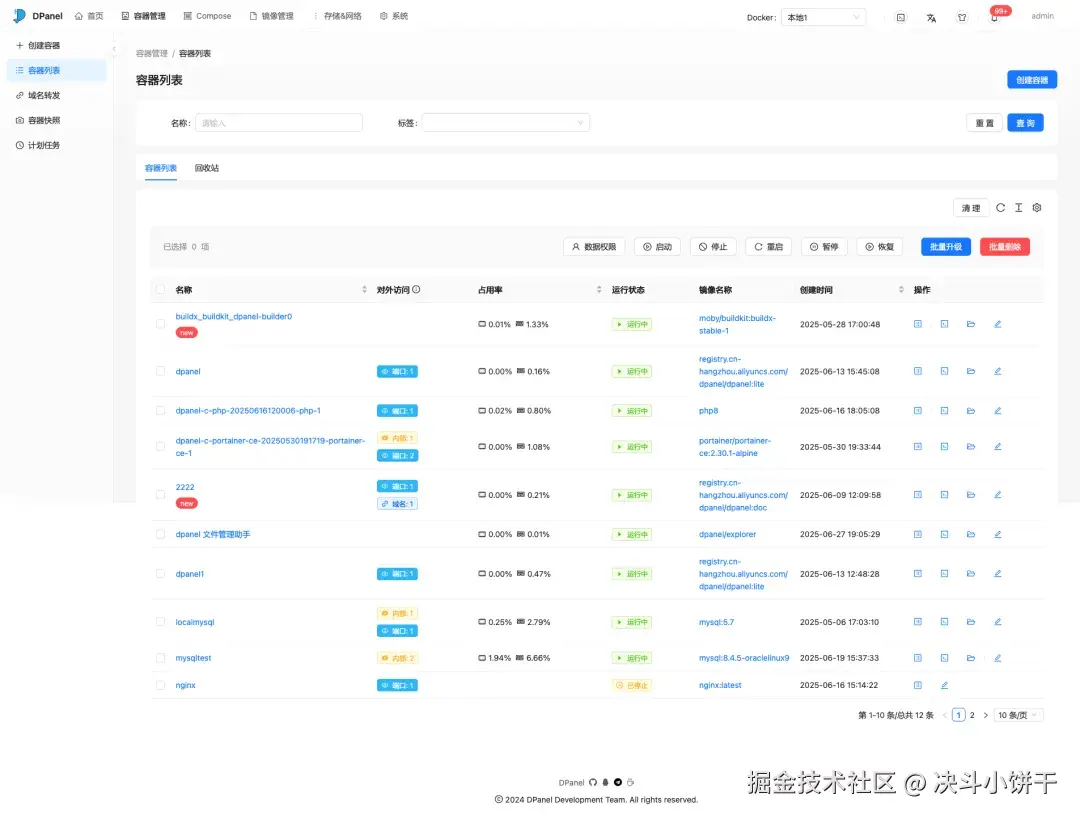Open detail icon for dpanel 15:45:08 row
The height and width of the screenshot is (819, 1080).
tap(917, 371)
